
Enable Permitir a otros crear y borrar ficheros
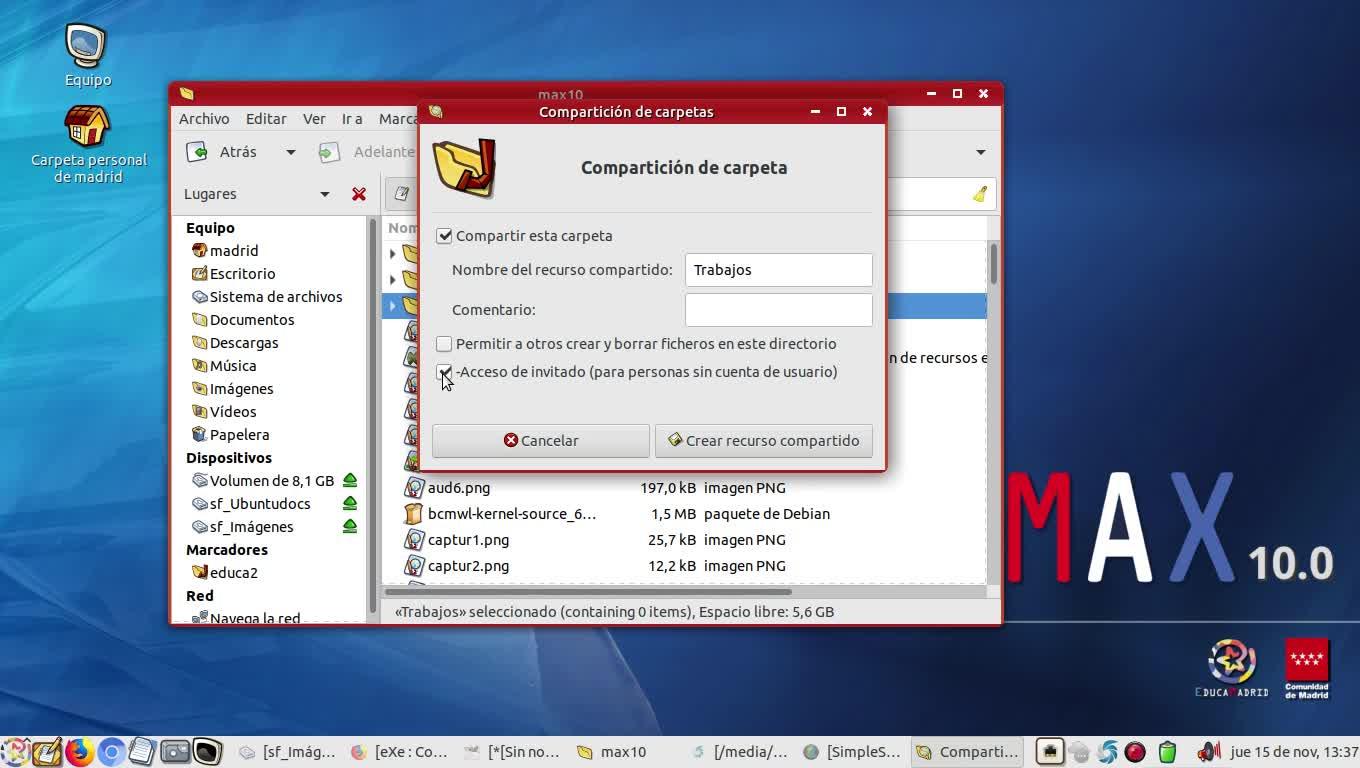click(444, 344)
